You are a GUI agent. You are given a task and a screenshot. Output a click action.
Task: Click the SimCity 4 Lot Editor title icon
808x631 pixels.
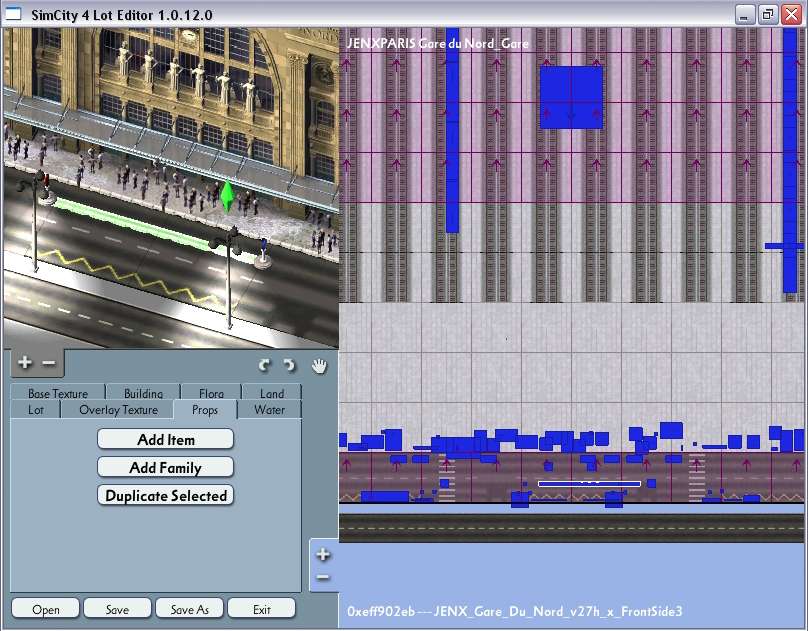tap(13, 14)
